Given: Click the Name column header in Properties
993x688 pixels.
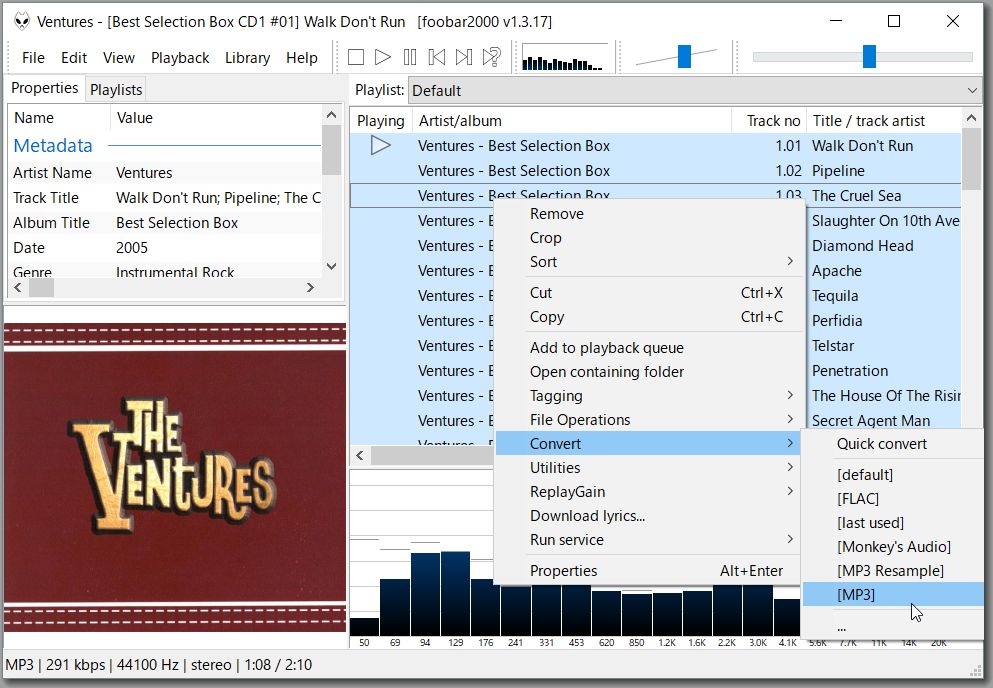Looking at the screenshot, I should [x=59, y=118].
